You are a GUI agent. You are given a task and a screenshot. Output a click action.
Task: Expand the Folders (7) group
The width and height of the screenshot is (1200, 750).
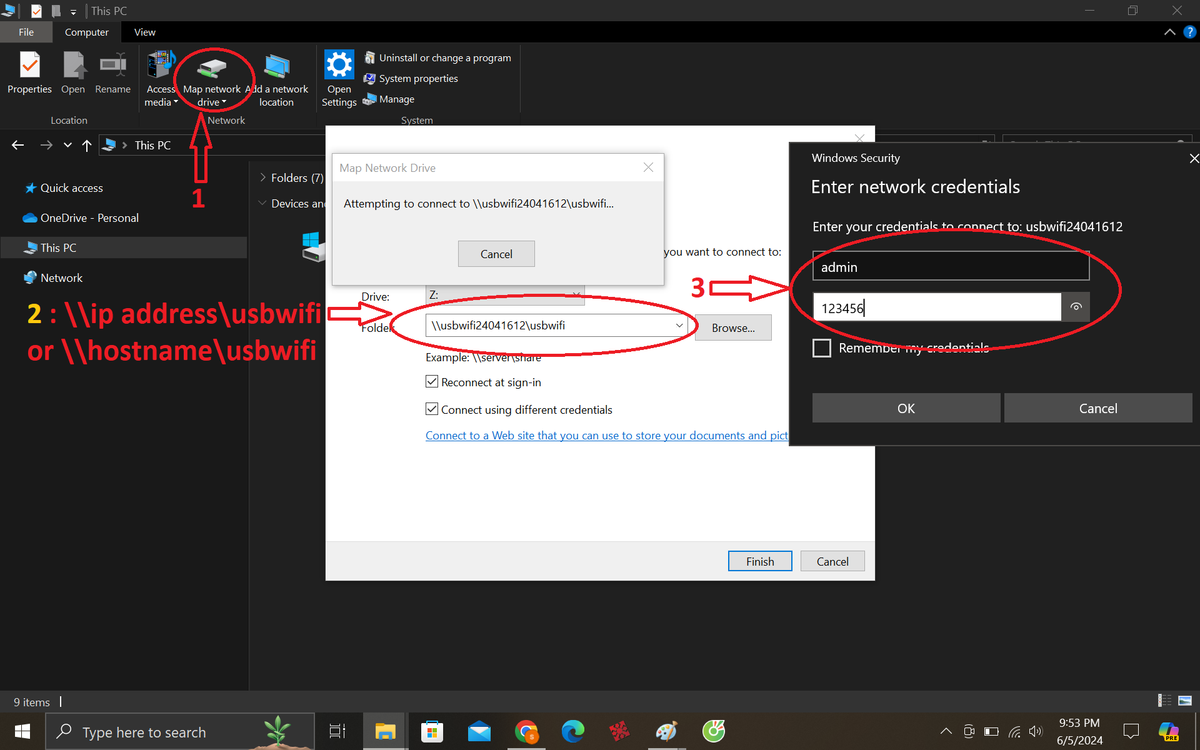[x=263, y=178]
